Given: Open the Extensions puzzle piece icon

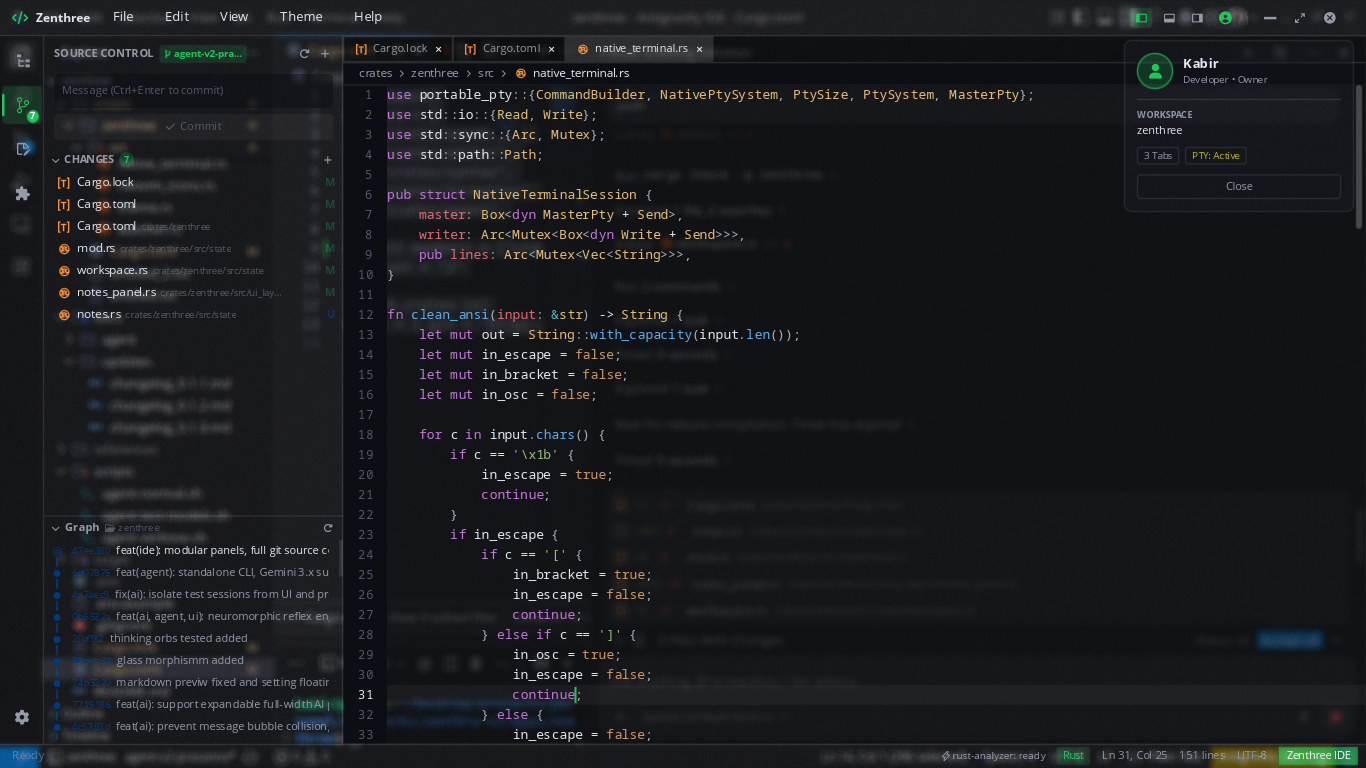Looking at the screenshot, I should pyautogui.click(x=22, y=193).
